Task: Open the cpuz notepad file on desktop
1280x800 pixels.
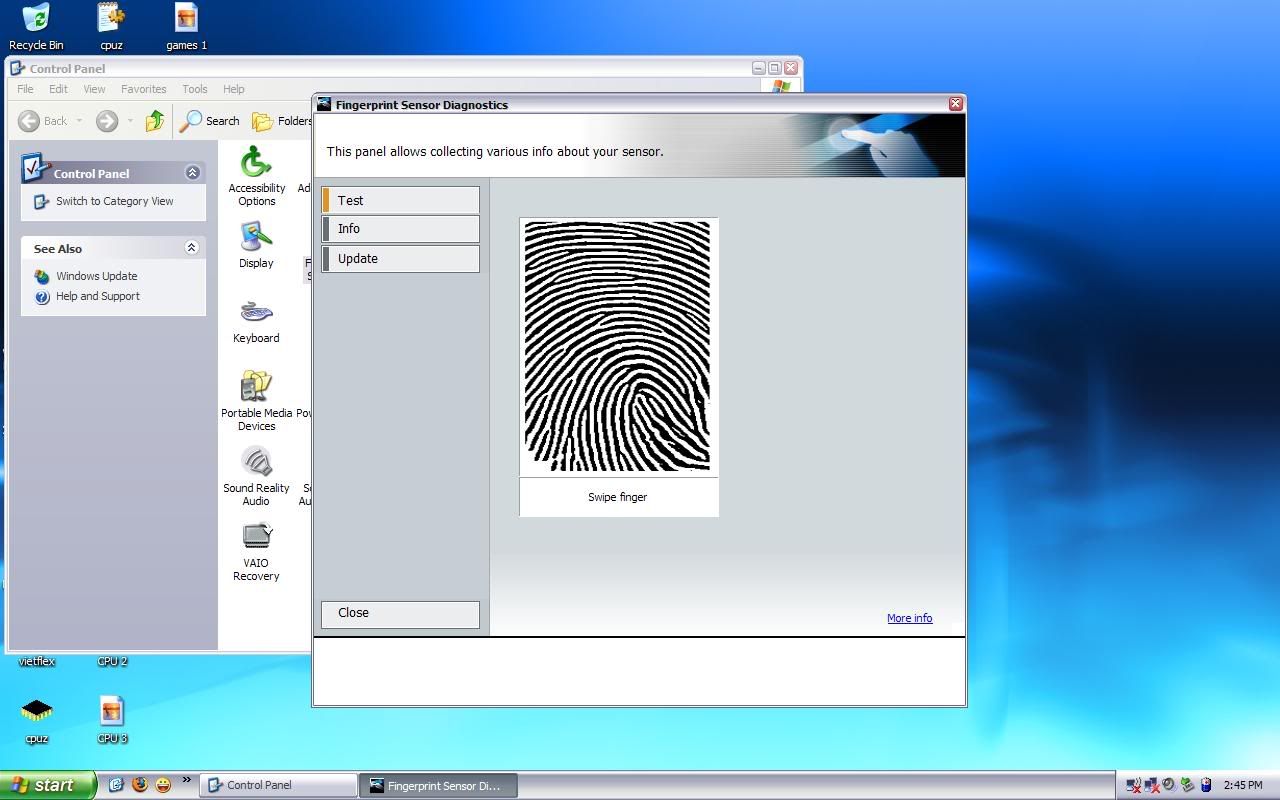Action: point(111,27)
